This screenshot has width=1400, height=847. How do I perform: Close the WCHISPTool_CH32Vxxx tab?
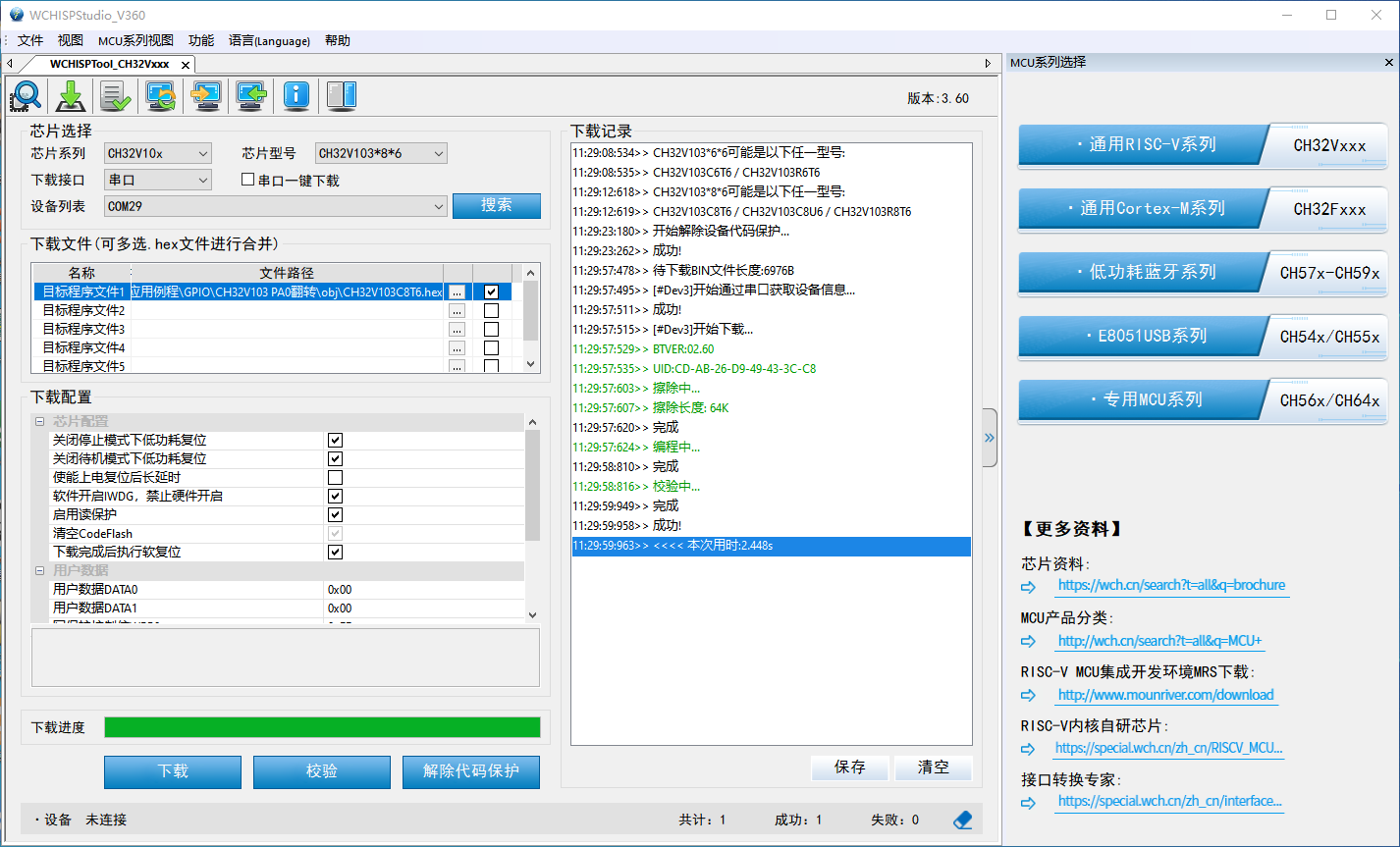click(186, 64)
